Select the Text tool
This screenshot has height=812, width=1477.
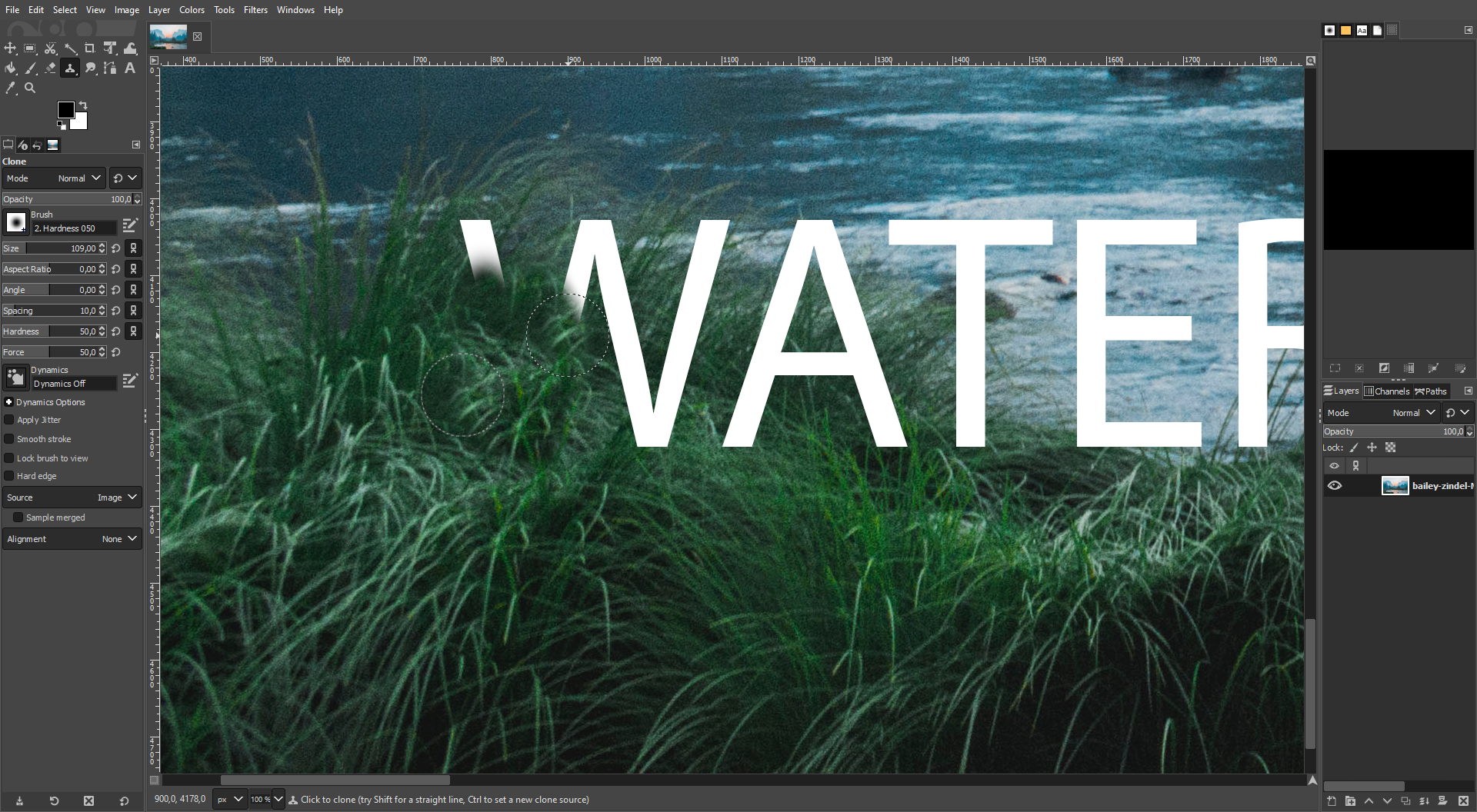[129, 68]
